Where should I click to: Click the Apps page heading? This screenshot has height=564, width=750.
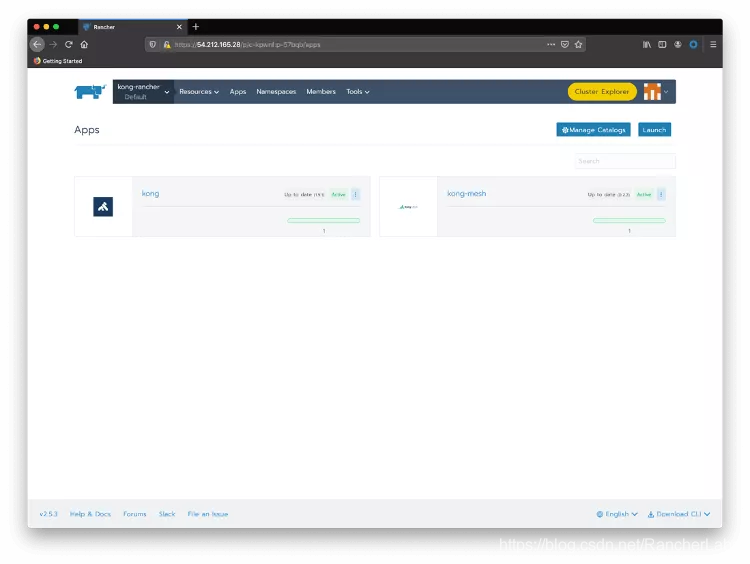(x=87, y=130)
